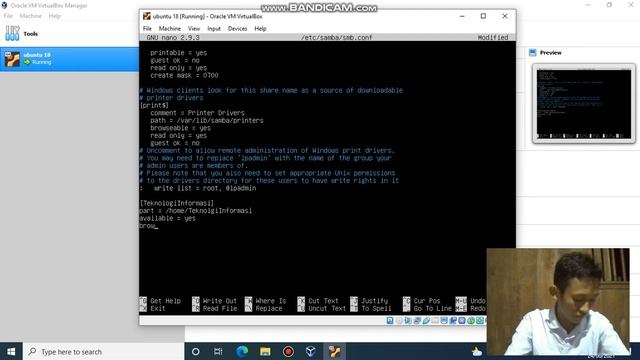Click the 'To Spell' nano shortcut
This screenshot has width=640, height=360.
(x=376, y=309)
